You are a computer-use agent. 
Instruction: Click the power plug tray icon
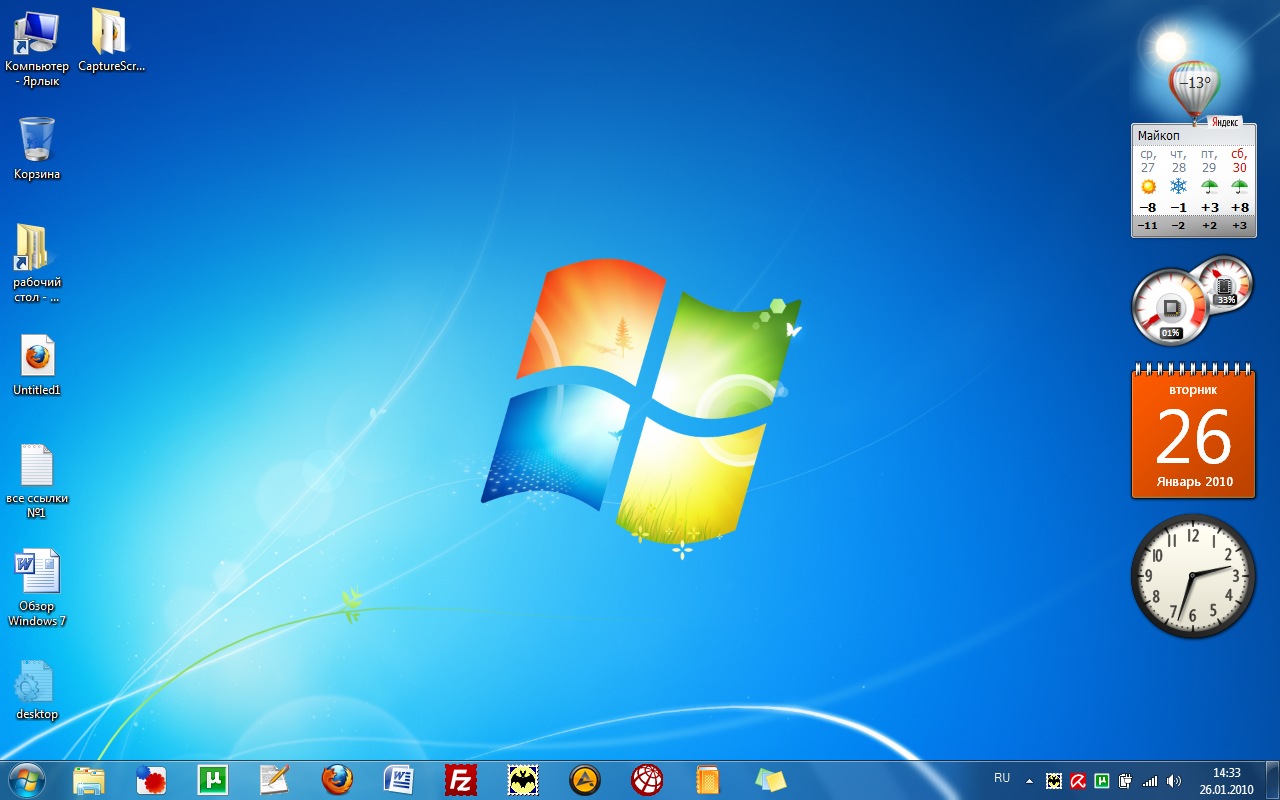coord(1126,781)
